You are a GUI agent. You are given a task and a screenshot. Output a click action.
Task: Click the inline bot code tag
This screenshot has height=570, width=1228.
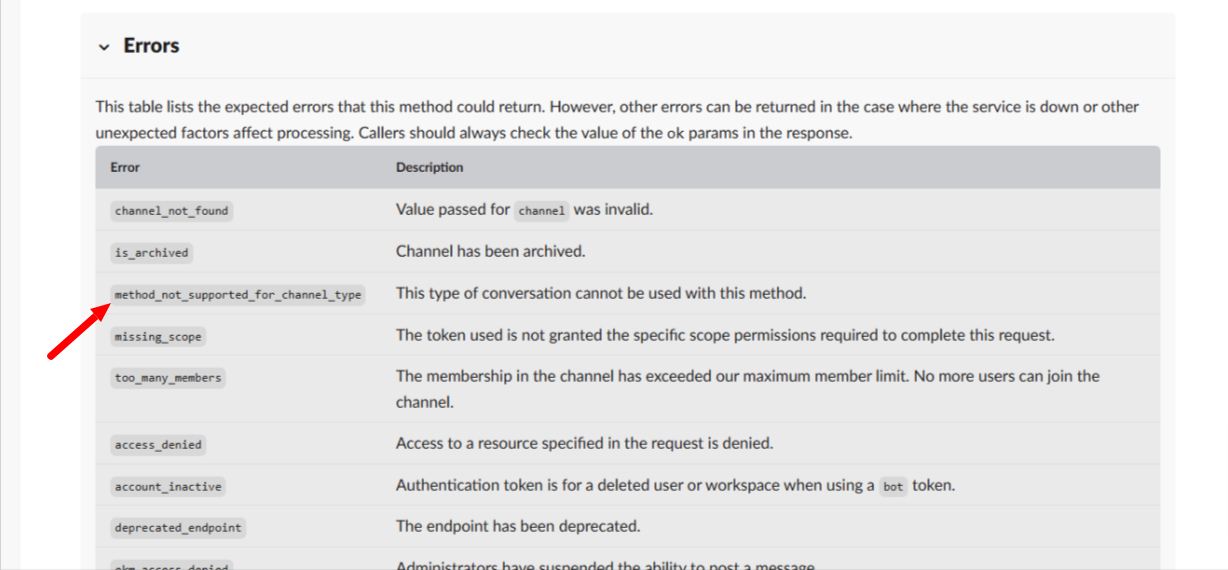[x=893, y=487]
